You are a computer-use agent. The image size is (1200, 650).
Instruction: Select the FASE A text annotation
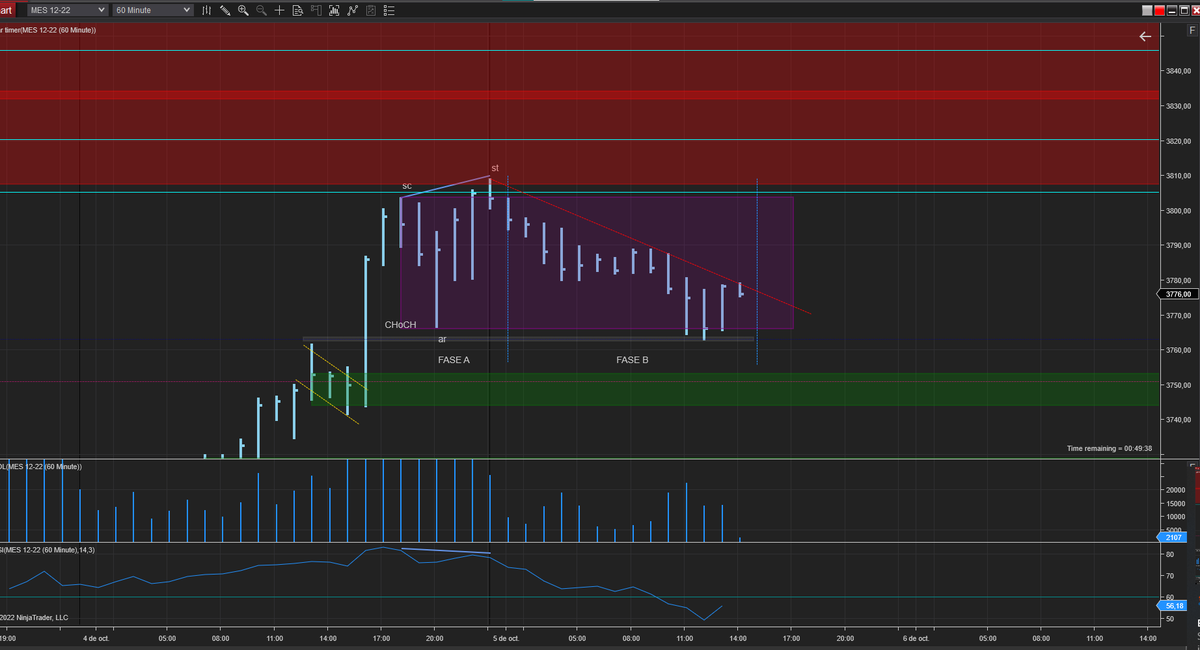click(453, 360)
